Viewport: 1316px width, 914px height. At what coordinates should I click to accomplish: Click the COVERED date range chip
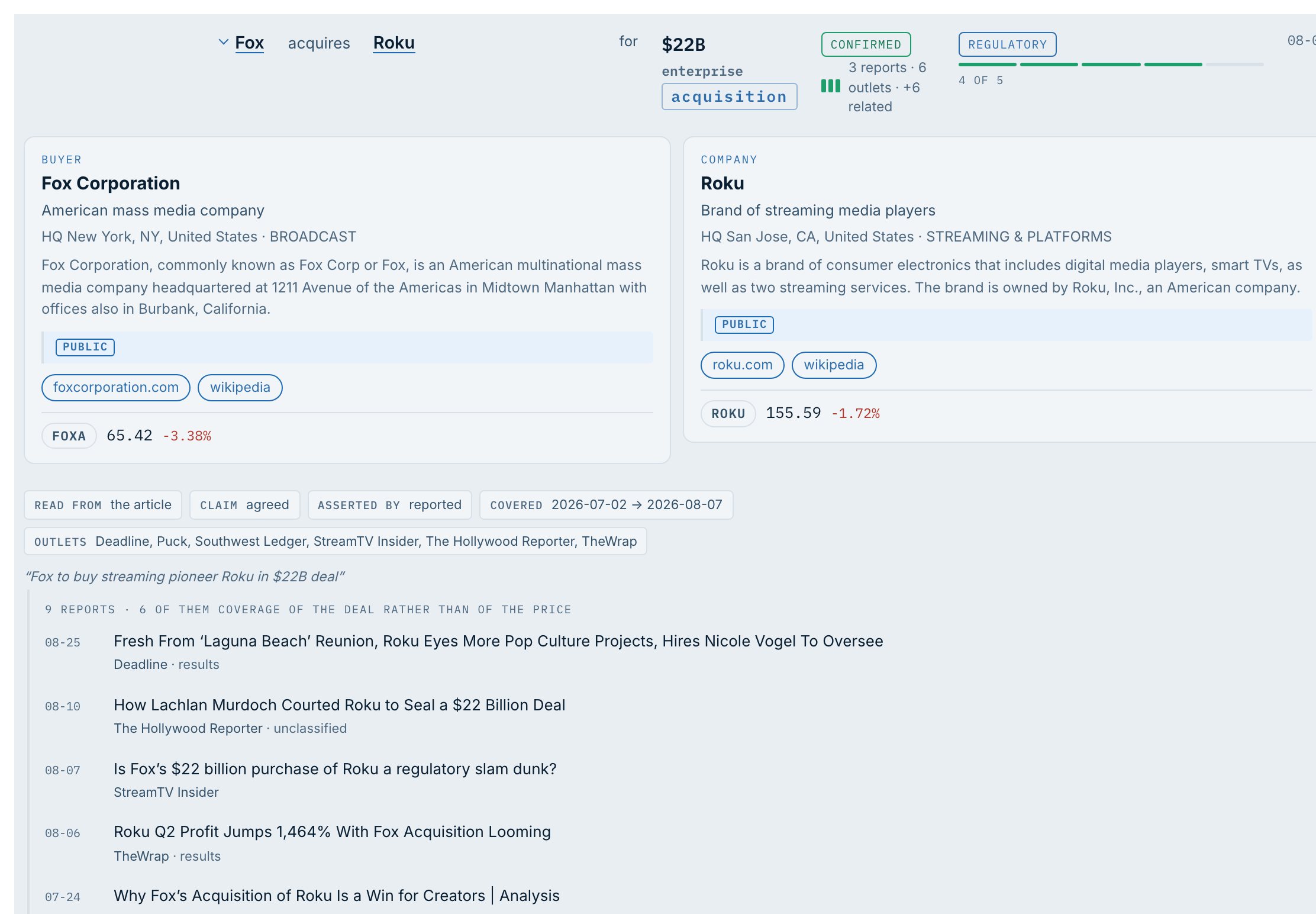point(606,505)
